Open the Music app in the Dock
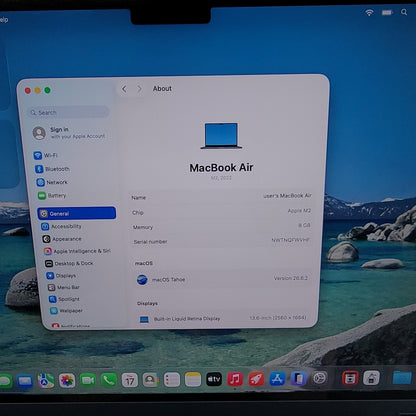416x416 pixels. click(x=235, y=379)
